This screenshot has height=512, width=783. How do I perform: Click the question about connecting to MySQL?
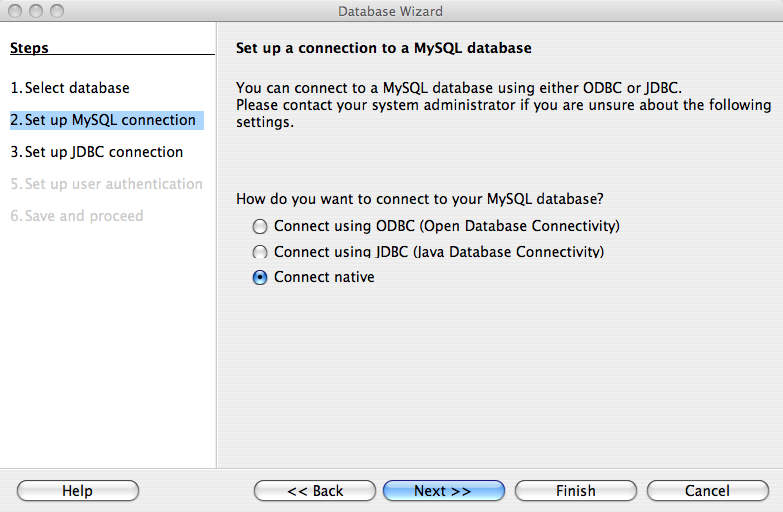click(x=420, y=199)
